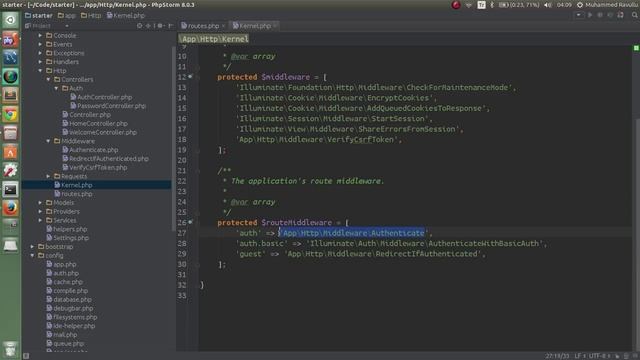Click the 04:09 clock in top bar
640x360 pixels.
click(x=564, y=5)
